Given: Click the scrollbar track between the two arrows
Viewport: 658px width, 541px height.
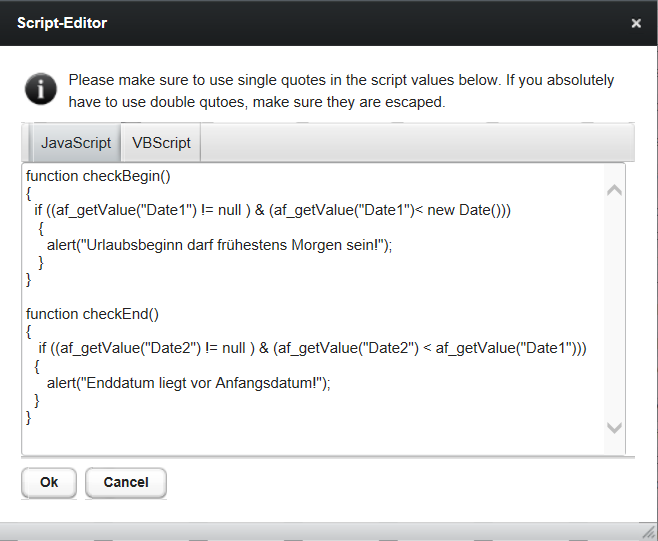Looking at the screenshot, I should [614, 309].
